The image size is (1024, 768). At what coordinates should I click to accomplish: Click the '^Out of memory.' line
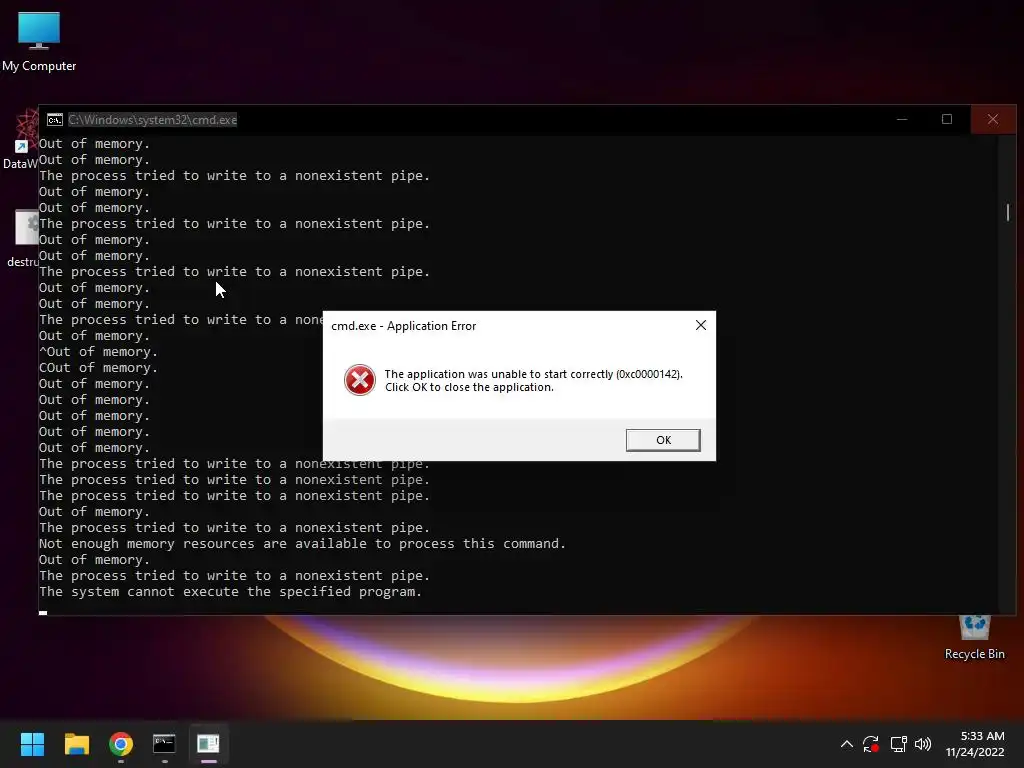tap(99, 351)
